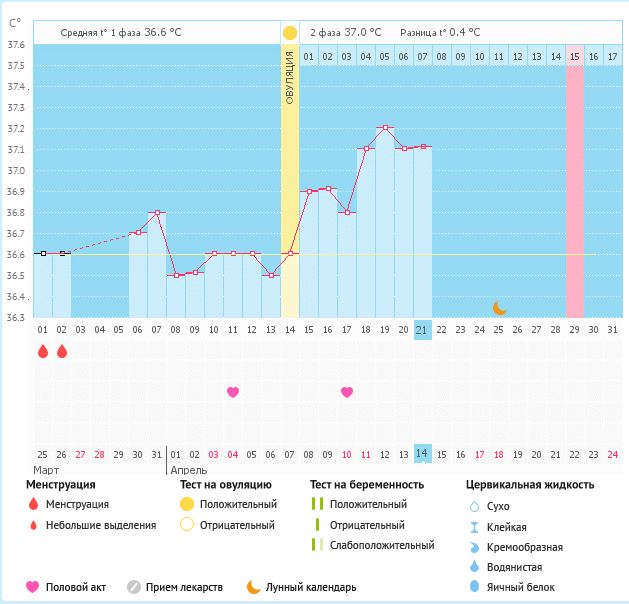Click the menstruation drop on cycle day 01
629x604 pixels.
pos(42,351)
